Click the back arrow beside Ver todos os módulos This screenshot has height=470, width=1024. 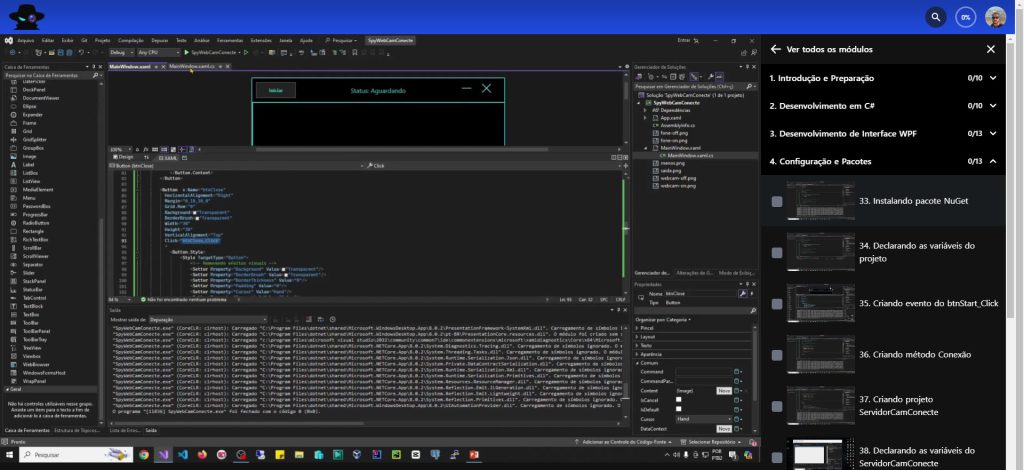775,49
